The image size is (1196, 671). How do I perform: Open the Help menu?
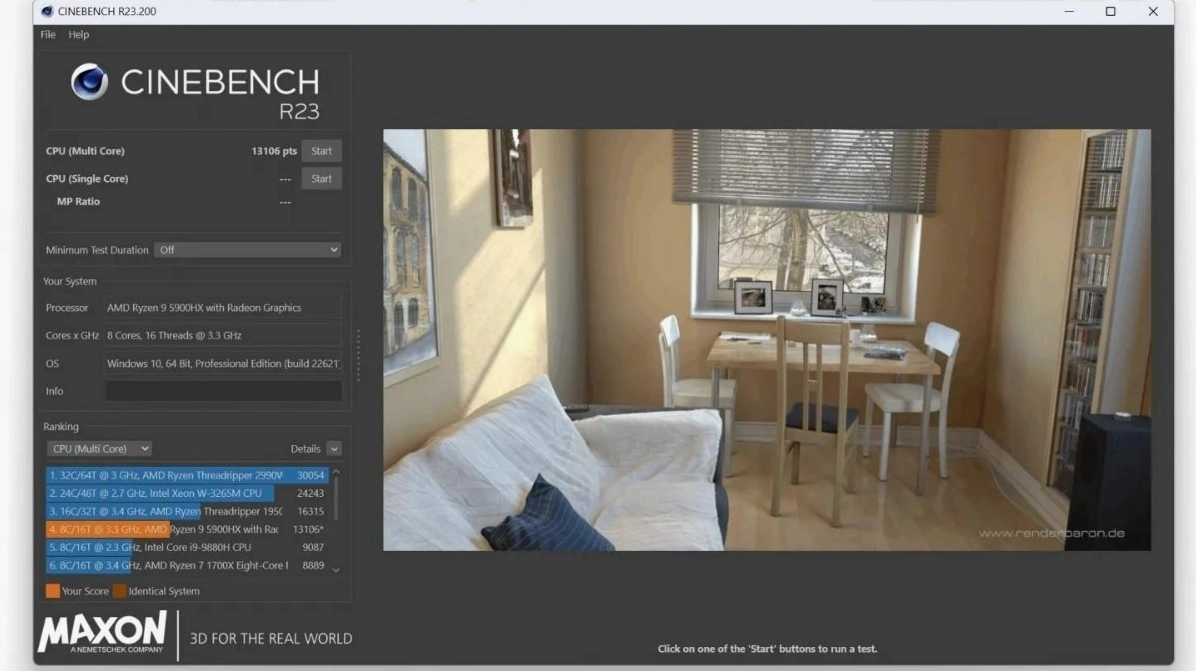click(x=78, y=33)
